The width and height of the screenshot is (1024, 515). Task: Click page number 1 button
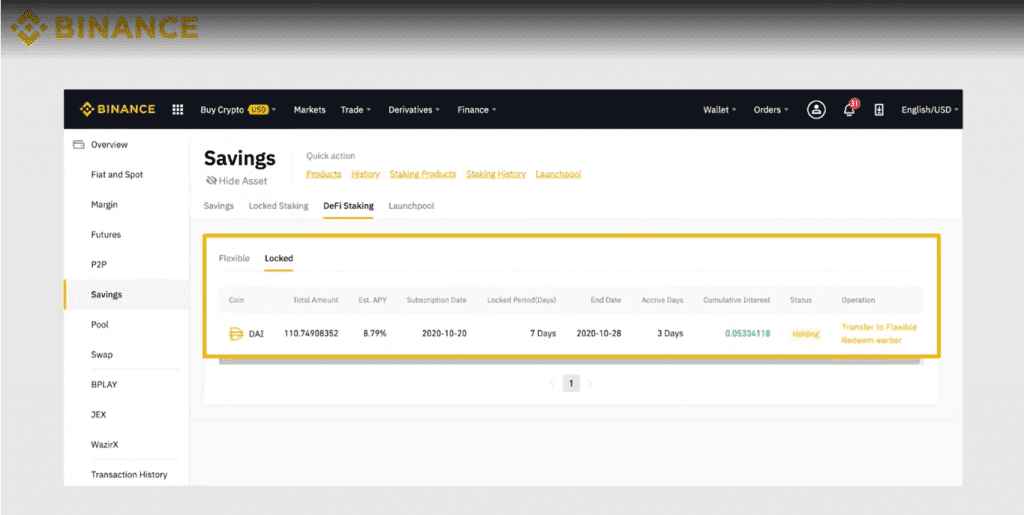tap(571, 384)
